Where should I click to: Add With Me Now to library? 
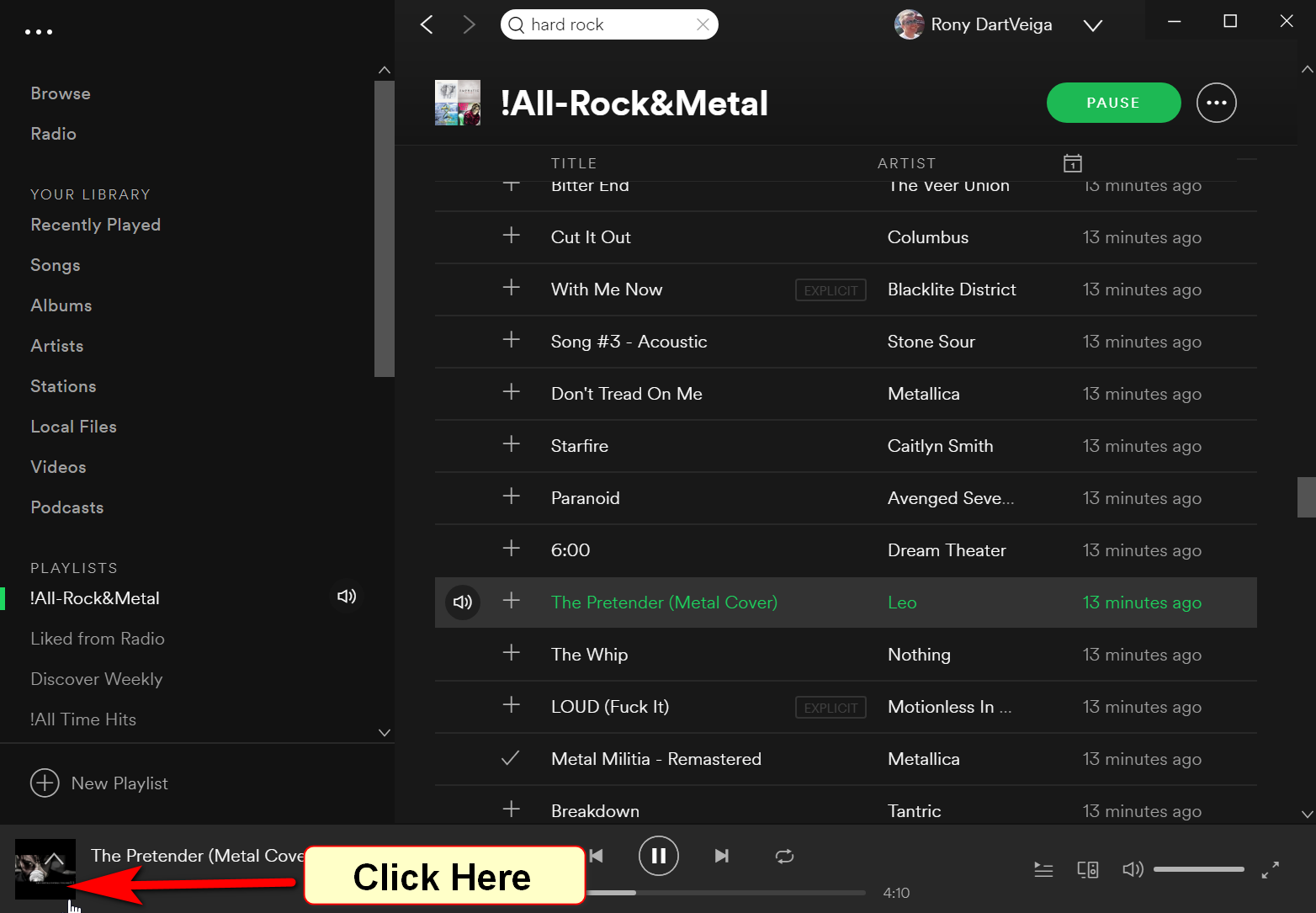[511, 288]
